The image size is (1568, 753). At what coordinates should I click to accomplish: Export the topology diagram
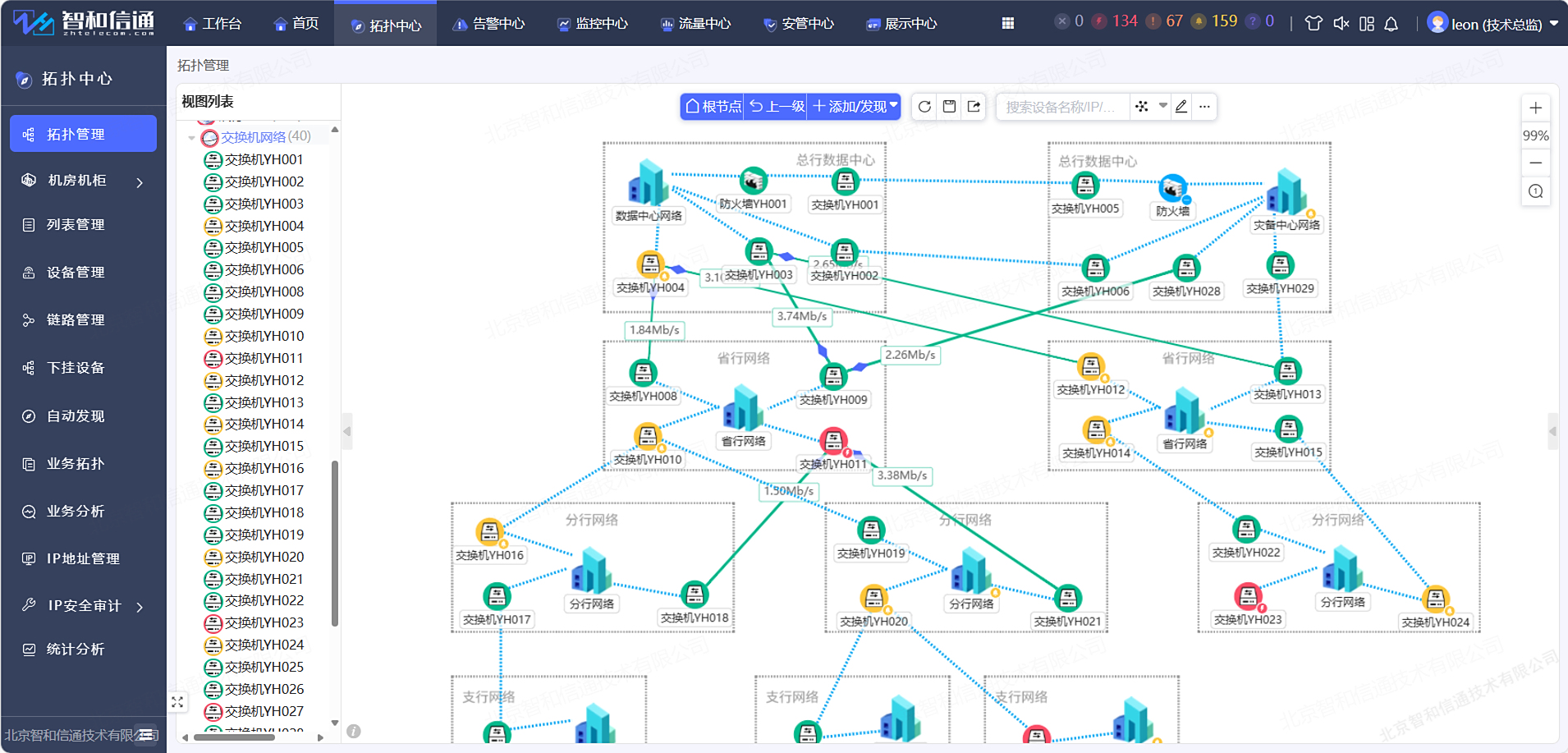pos(974,107)
